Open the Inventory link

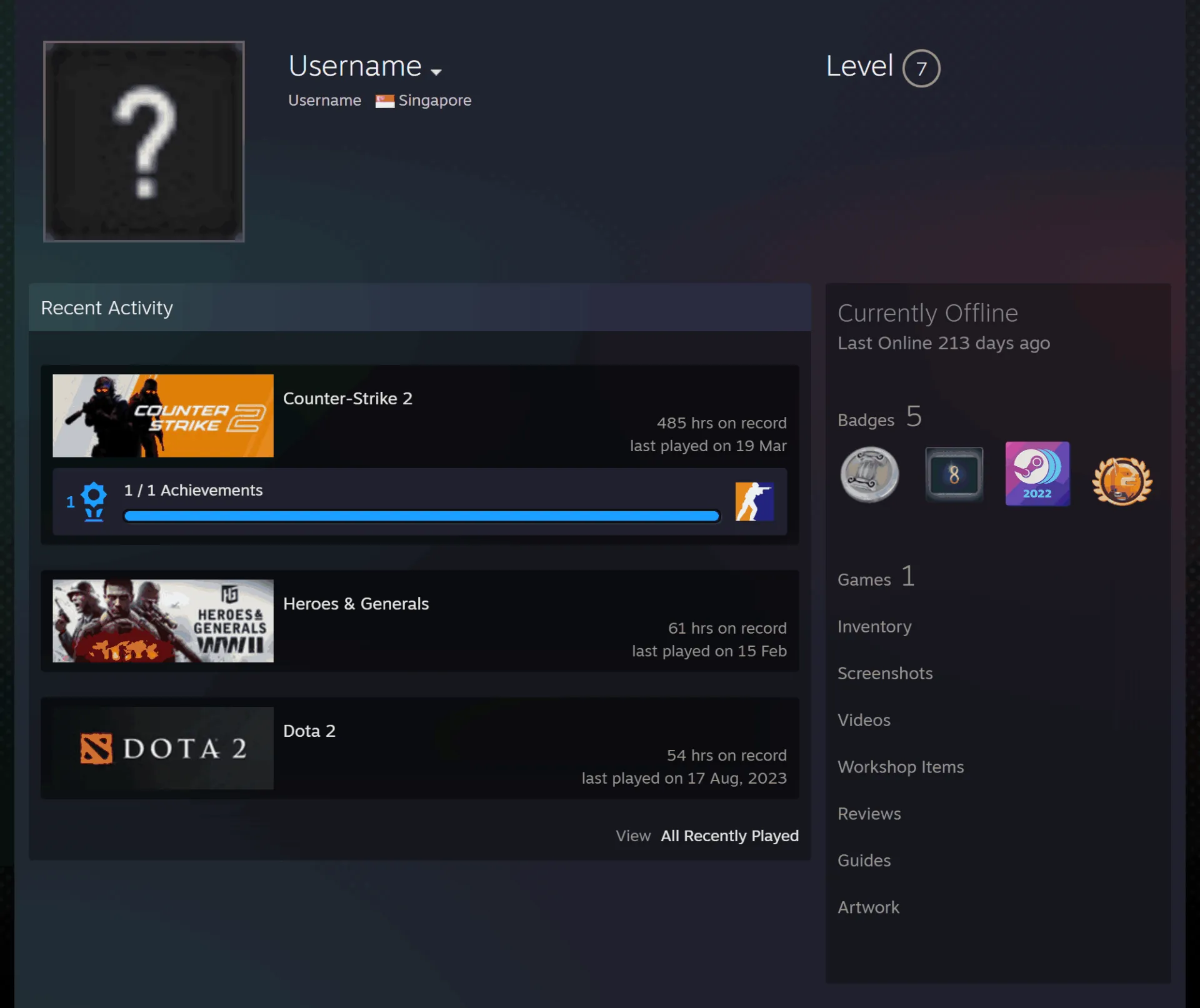(x=874, y=626)
